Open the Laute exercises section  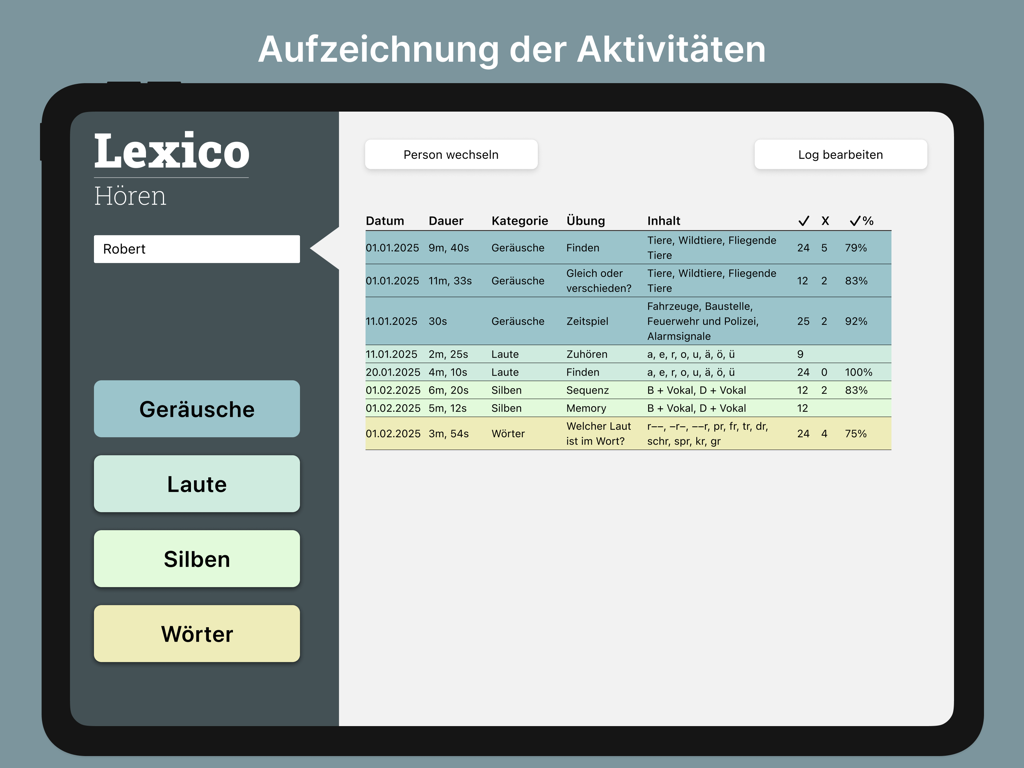(x=196, y=484)
